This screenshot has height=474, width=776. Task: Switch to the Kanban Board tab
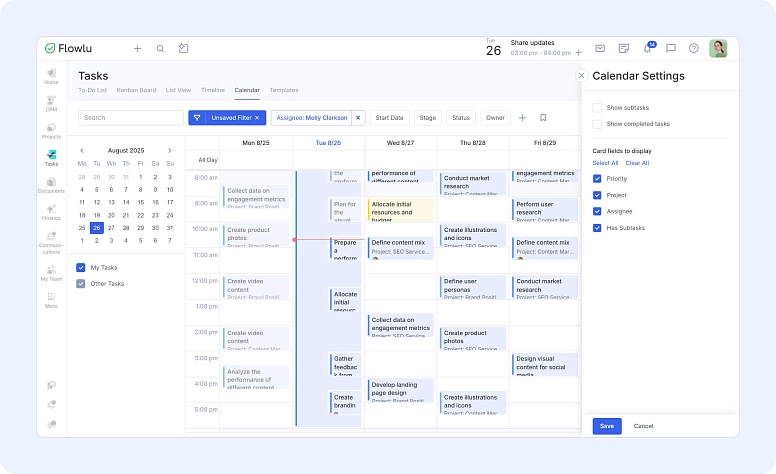pos(136,90)
